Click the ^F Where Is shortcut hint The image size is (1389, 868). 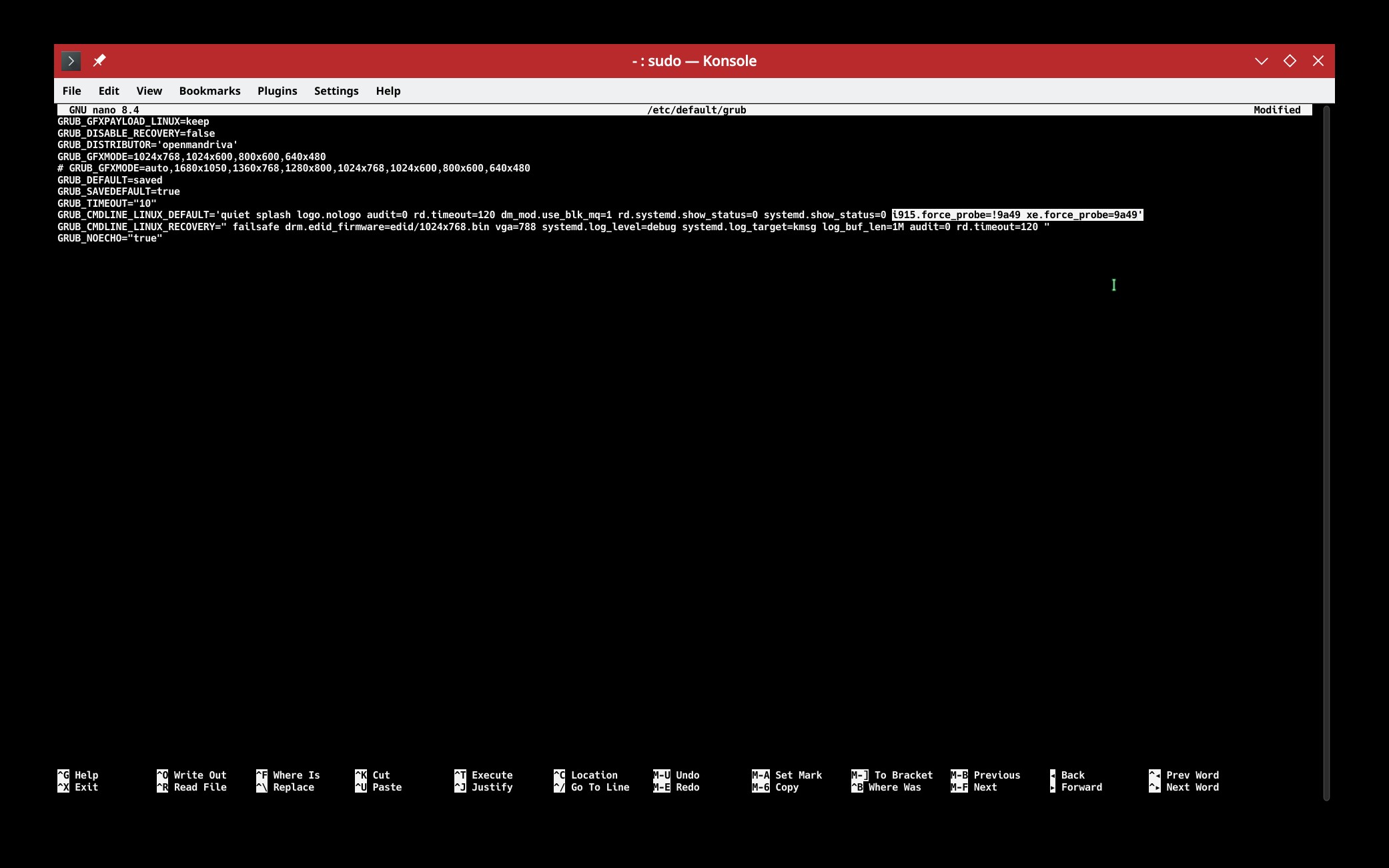click(288, 775)
